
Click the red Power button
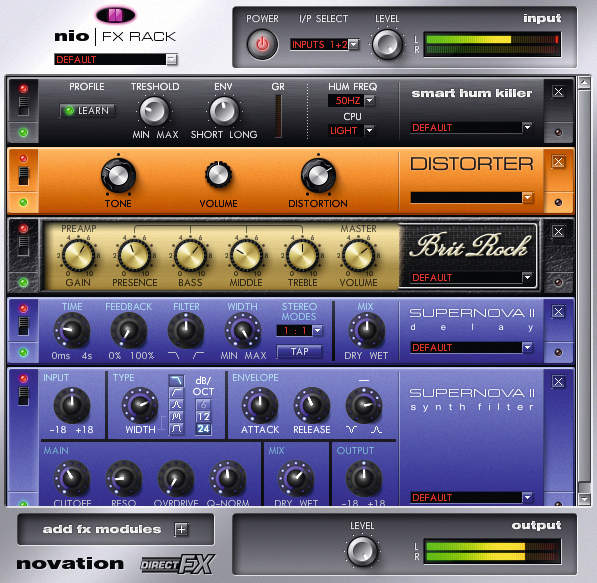tap(262, 45)
